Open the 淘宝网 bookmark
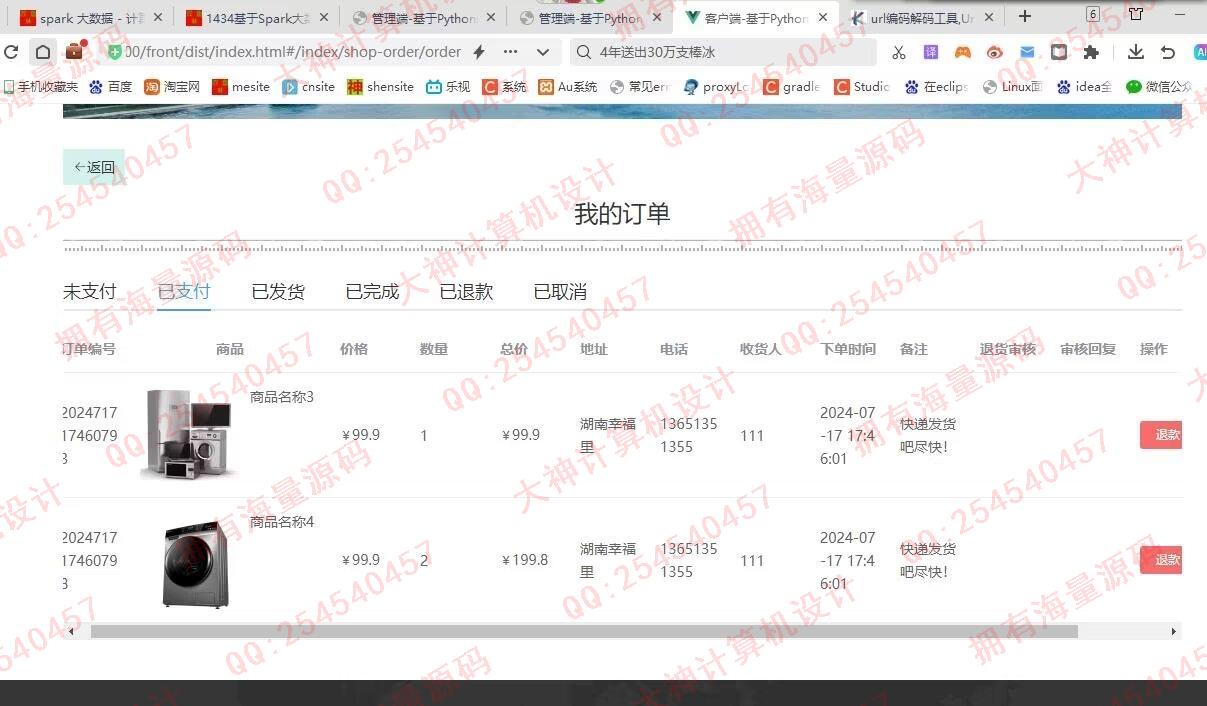This screenshot has width=1207, height=706. pos(172,87)
